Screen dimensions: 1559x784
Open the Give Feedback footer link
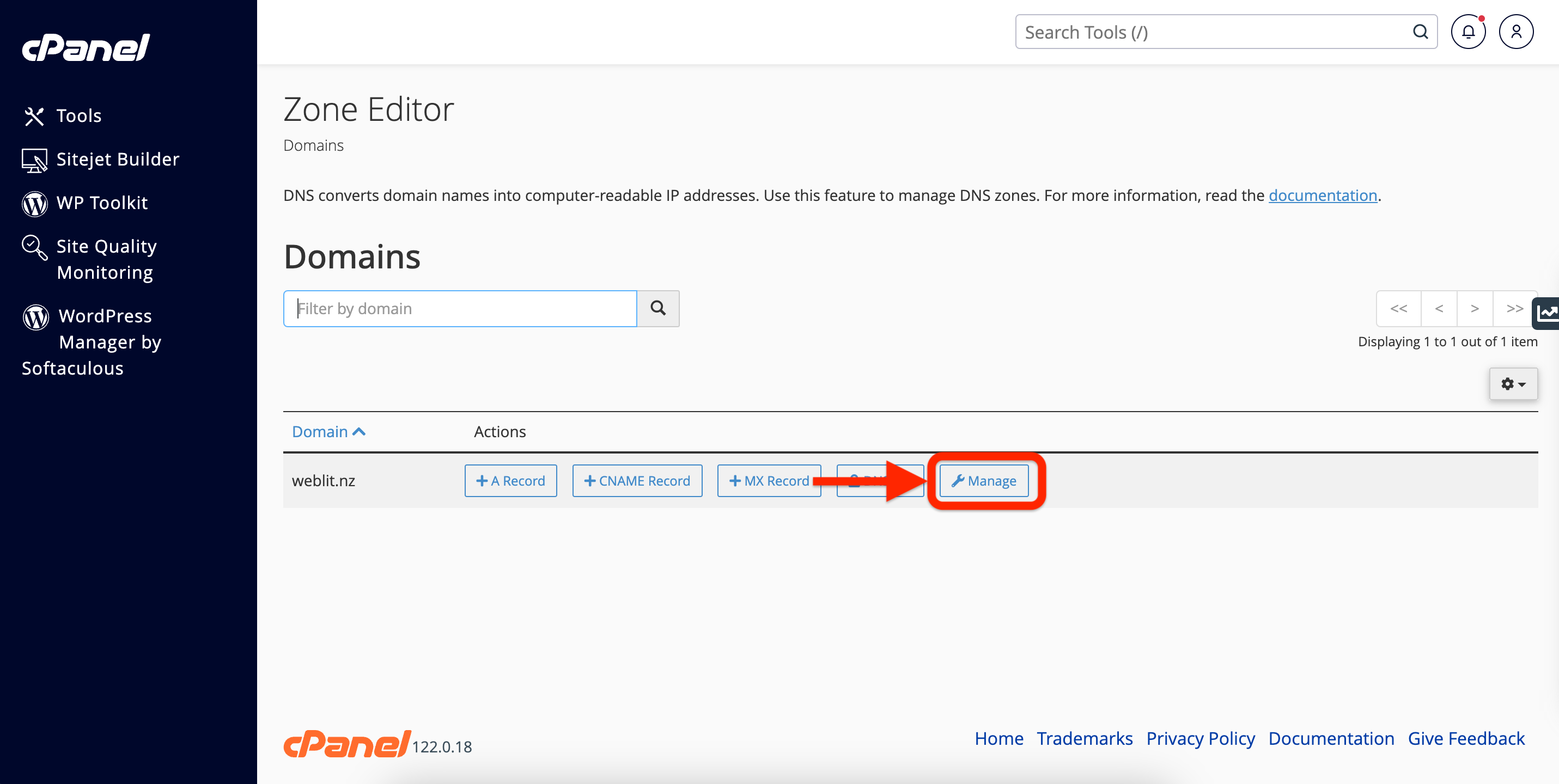click(x=1466, y=738)
